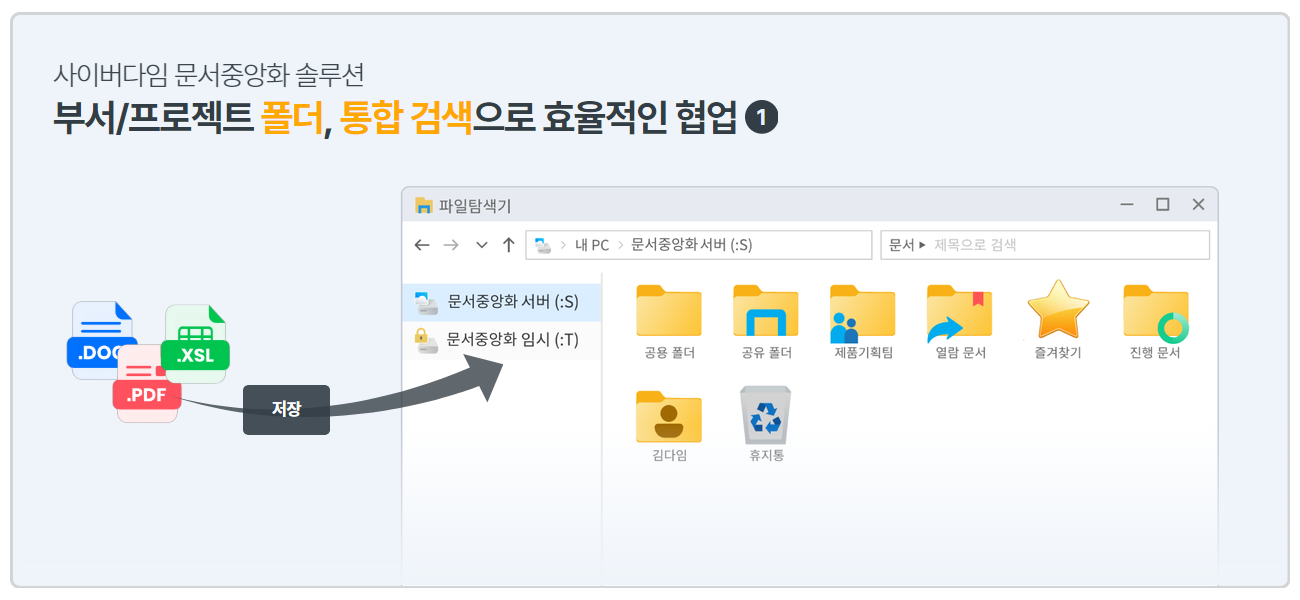Expand the recent locations chevron
The image size is (1300, 600).
(481, 245)
